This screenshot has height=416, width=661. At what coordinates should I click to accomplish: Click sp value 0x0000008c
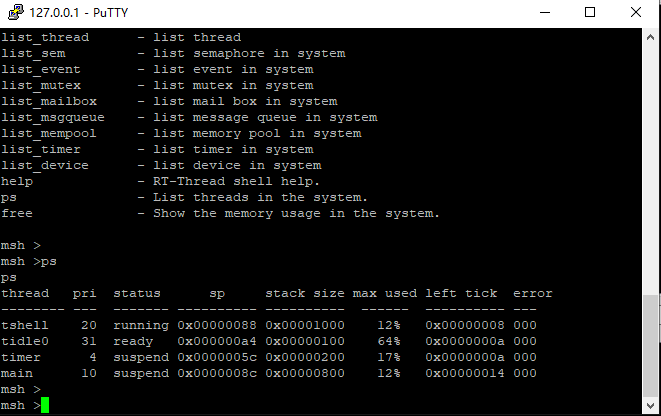click(x=217, y=373)
